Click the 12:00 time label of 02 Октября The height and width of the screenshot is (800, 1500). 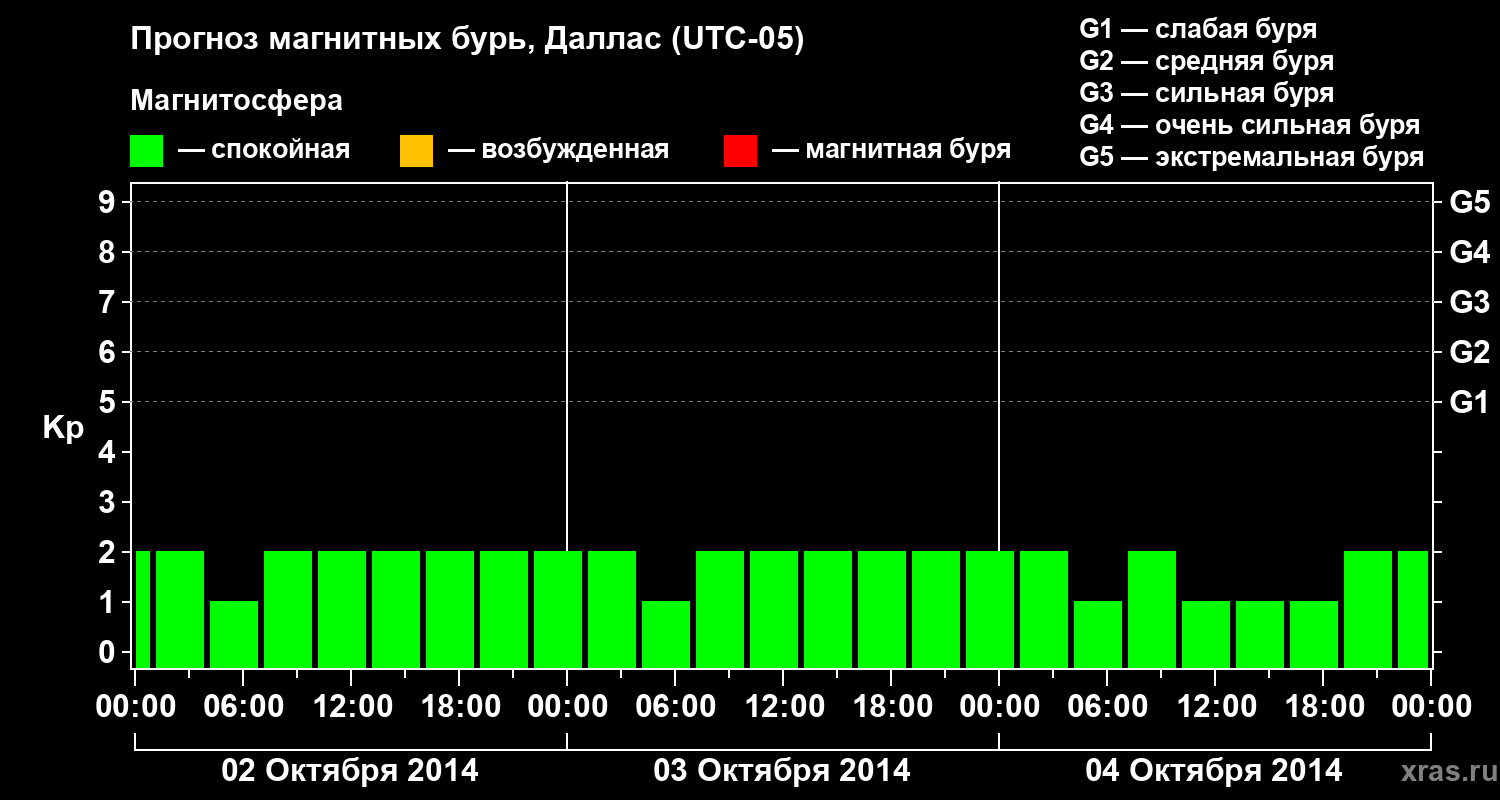click(x=351, y=707)
